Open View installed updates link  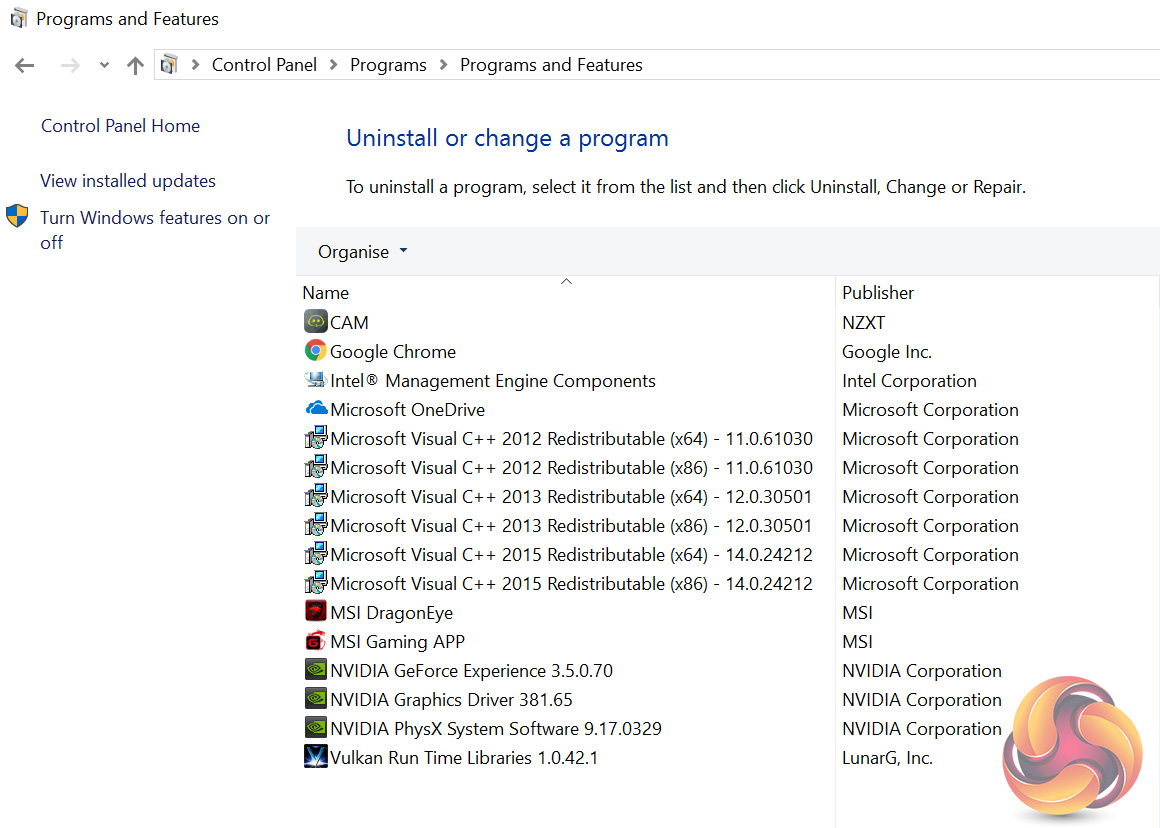128,181
